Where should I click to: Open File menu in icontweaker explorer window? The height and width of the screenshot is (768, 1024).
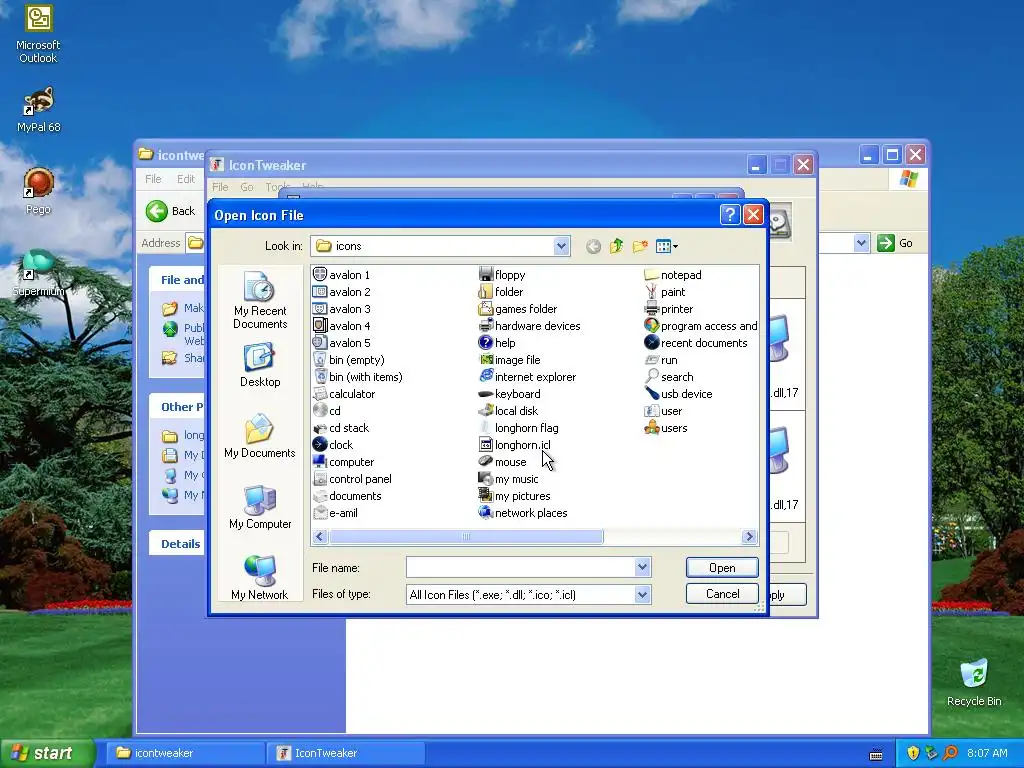153,179
